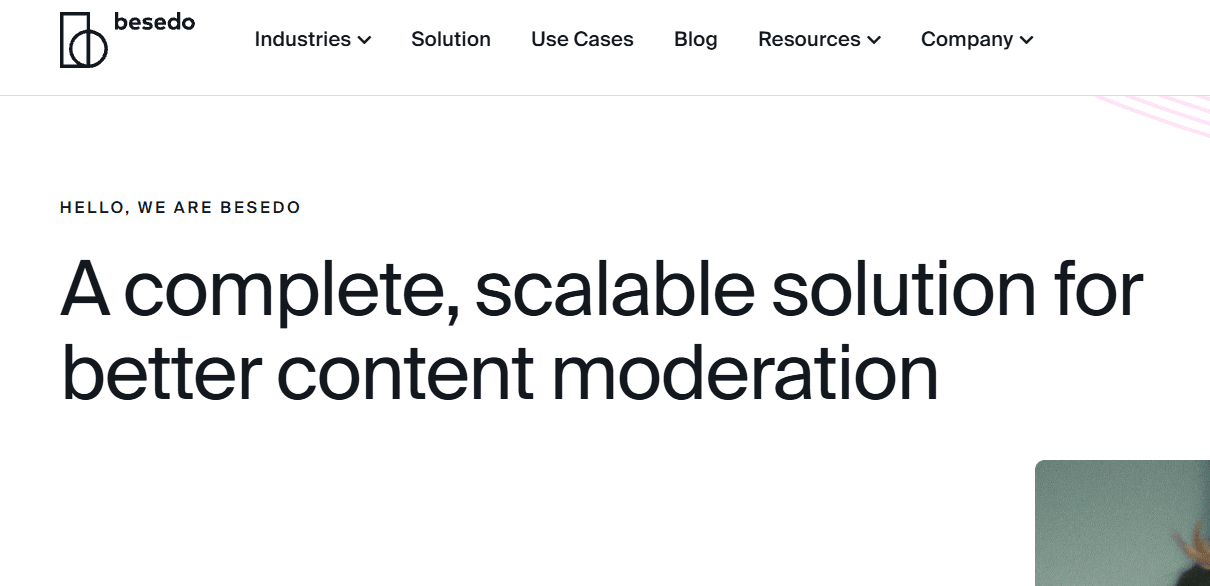1210x586 pixels.
Task: Click the headline line "better content moderation"
Action: point(500,372)
